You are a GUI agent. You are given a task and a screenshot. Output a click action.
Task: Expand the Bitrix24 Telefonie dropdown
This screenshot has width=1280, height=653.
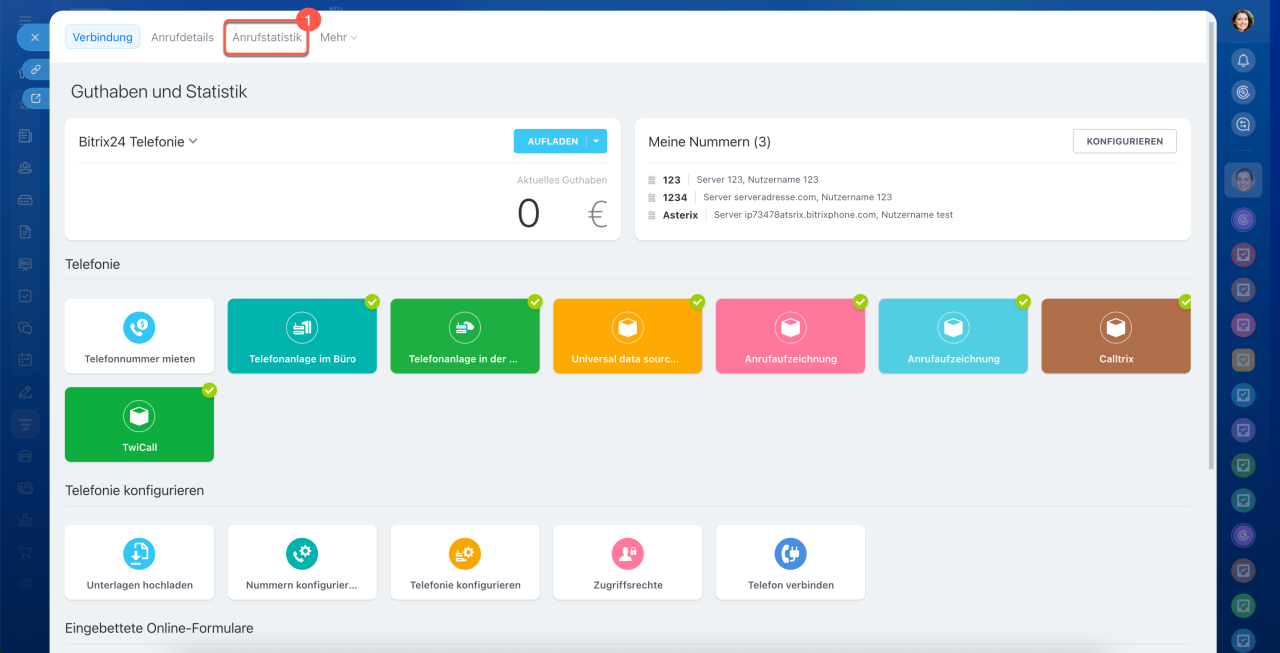pyautogui.click(x=193, y=141)
